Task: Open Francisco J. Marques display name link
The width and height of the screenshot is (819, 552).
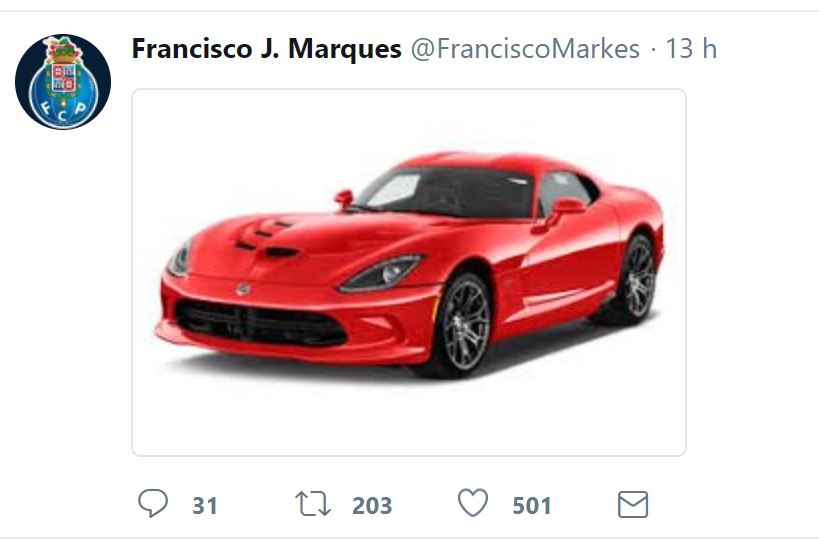Action: point(266,48)
